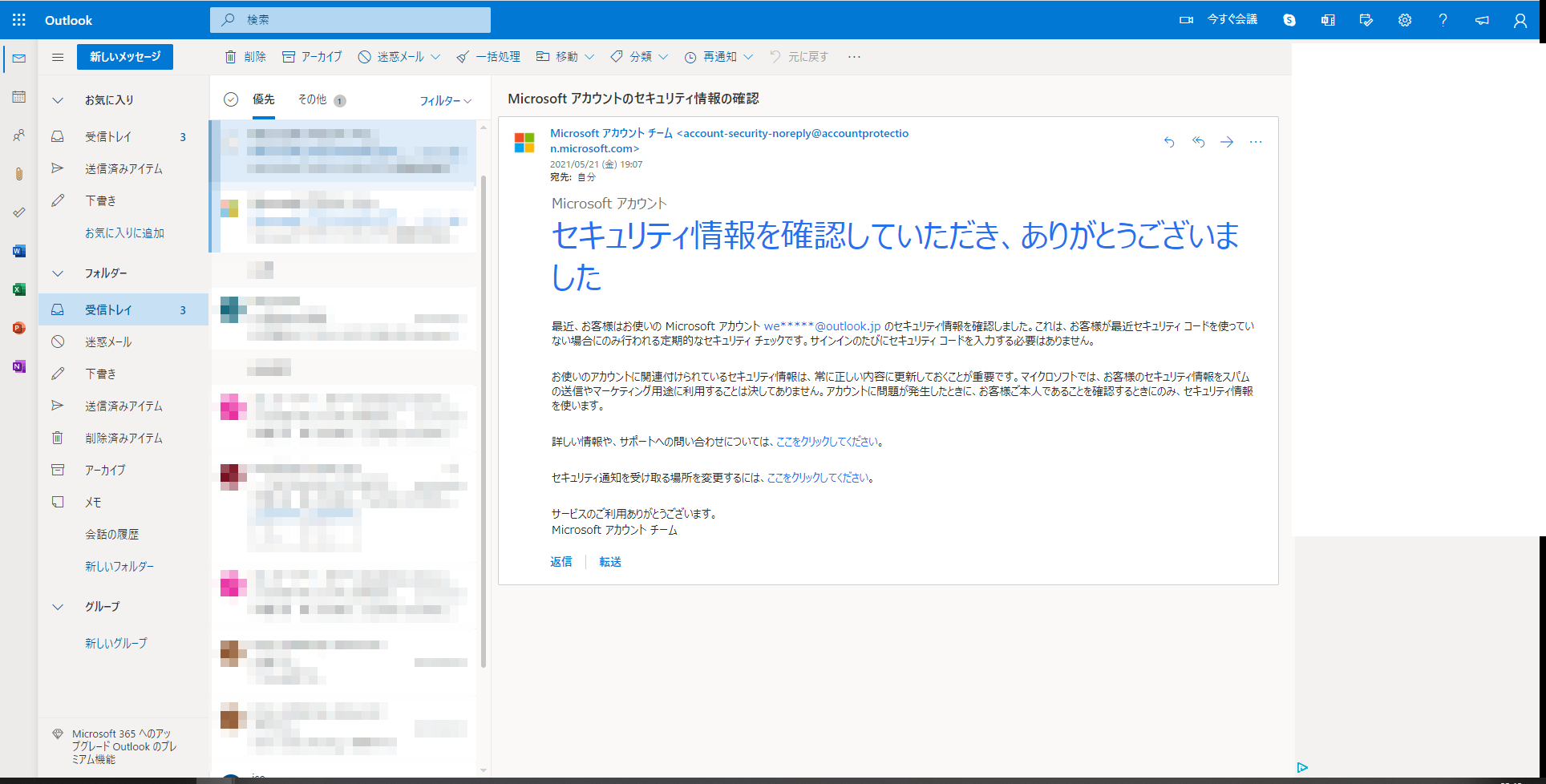Viewport: 1546px width, 784px height.
Task: Open the フィルター dropdown
Action: [x=445, y=101]
